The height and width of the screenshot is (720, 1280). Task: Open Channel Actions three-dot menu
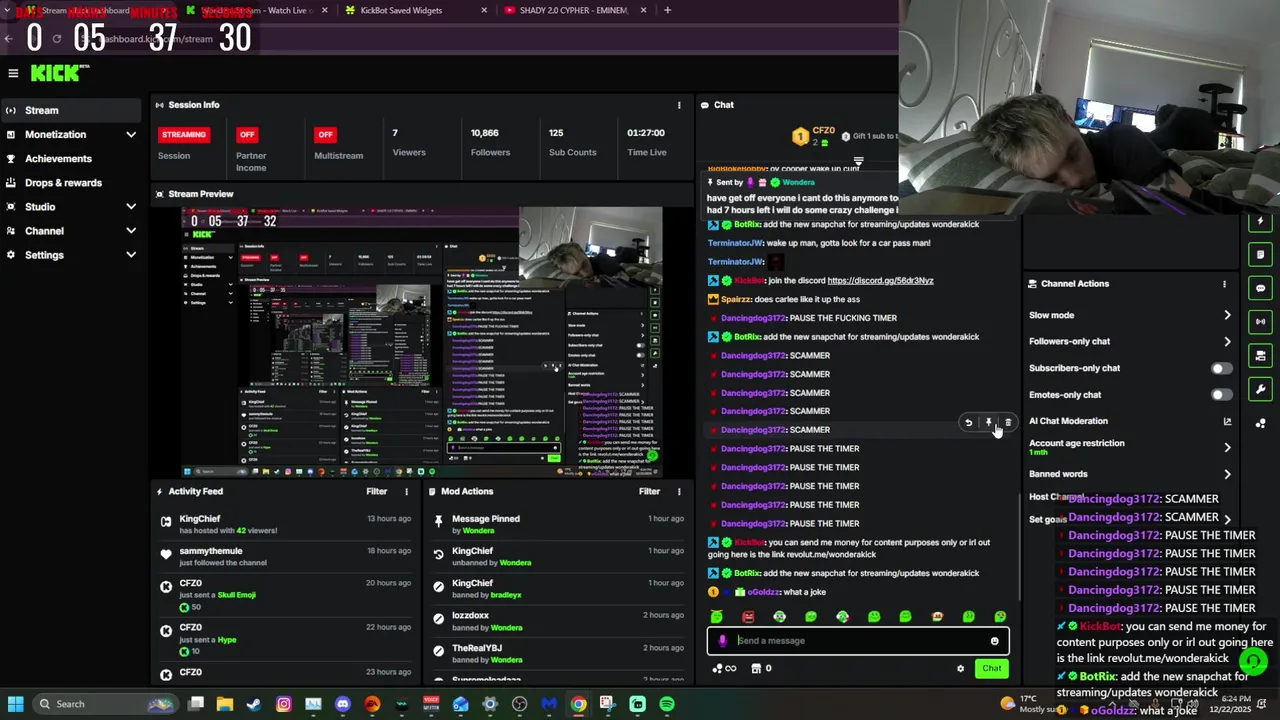click(1224, 284)
